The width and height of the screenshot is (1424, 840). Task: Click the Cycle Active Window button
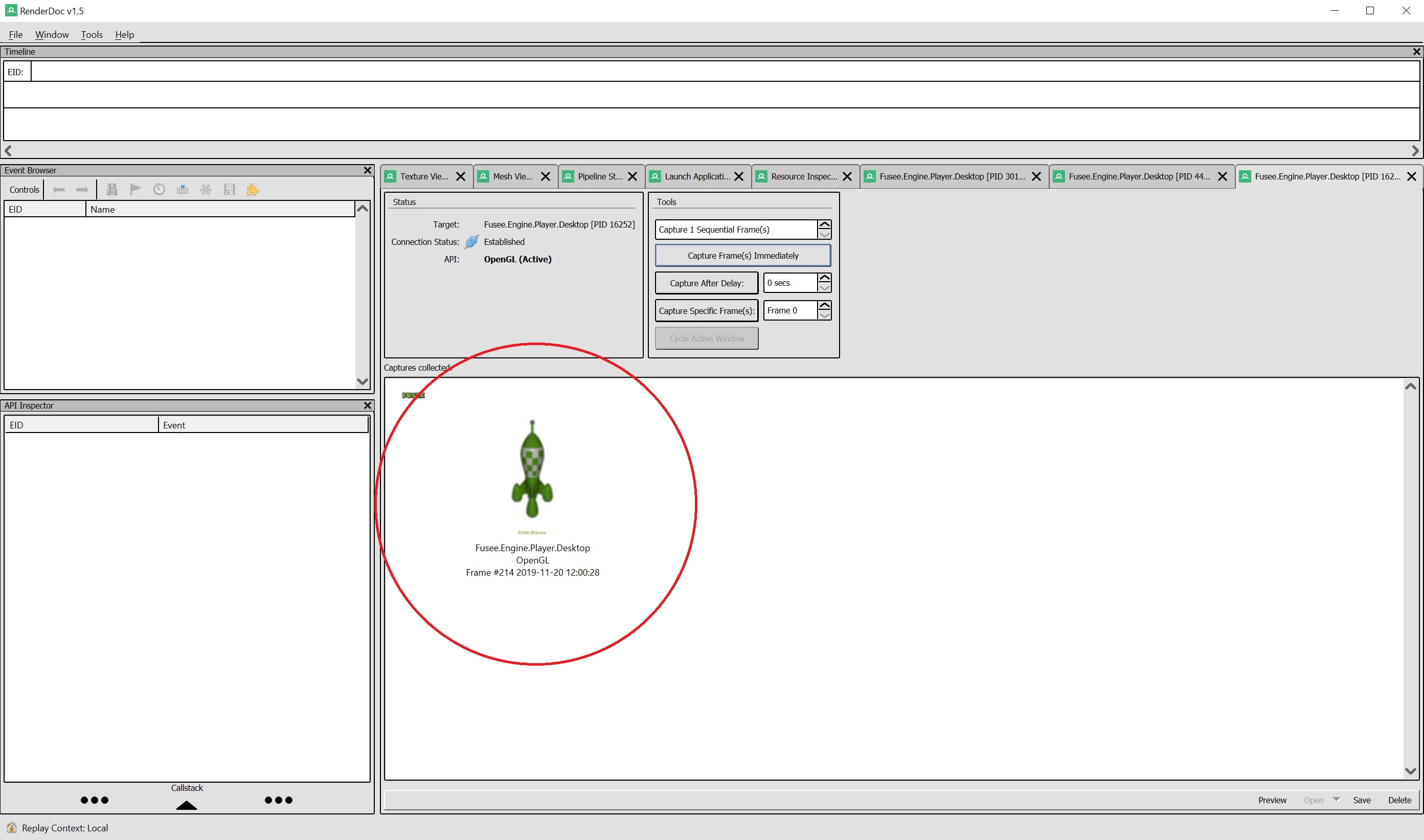(707, 338)
